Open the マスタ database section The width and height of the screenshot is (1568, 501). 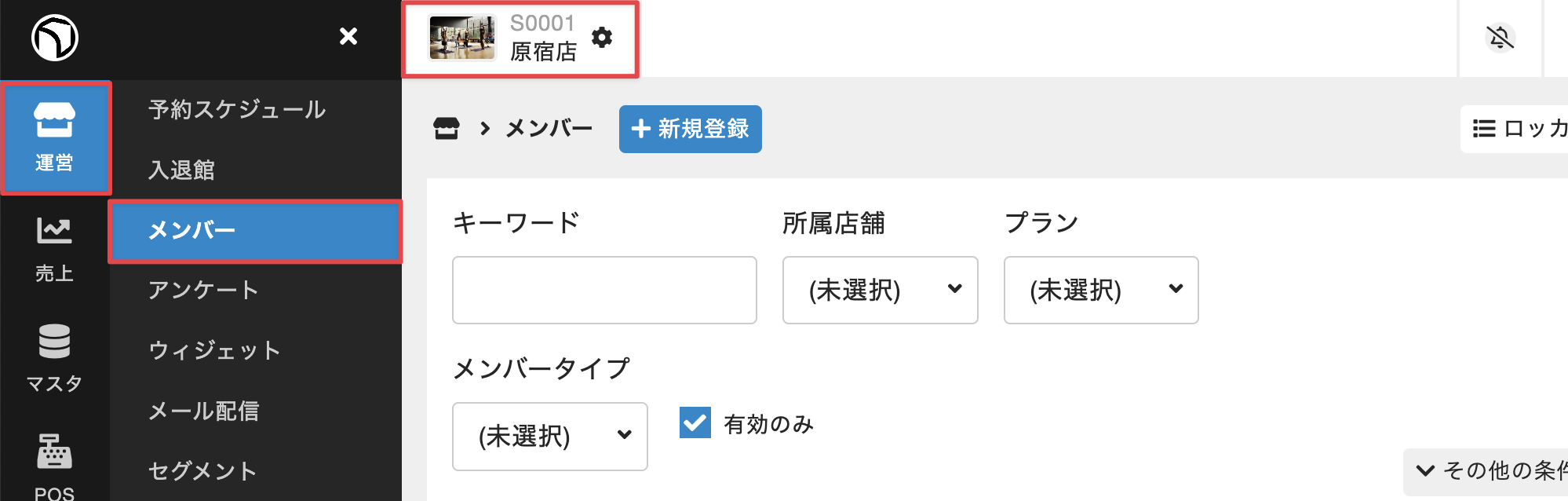[x=54, y=357]
